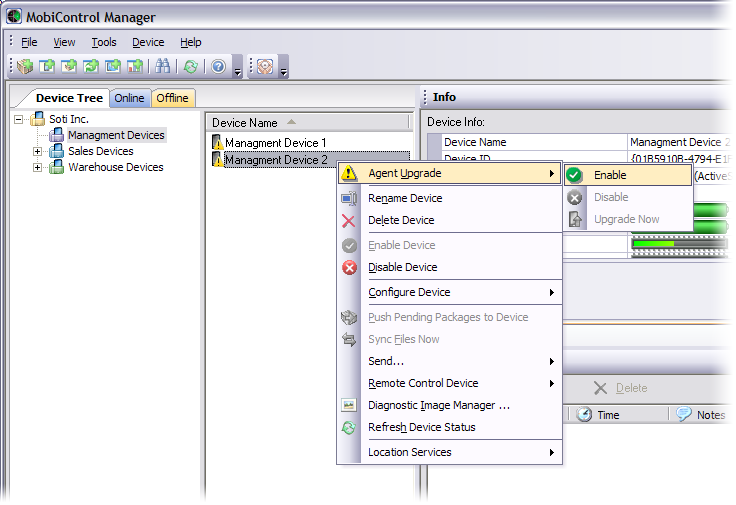Click the green refresh toolbar icon
This screenshot has width=736, height=505.
(x=191, y=66)
